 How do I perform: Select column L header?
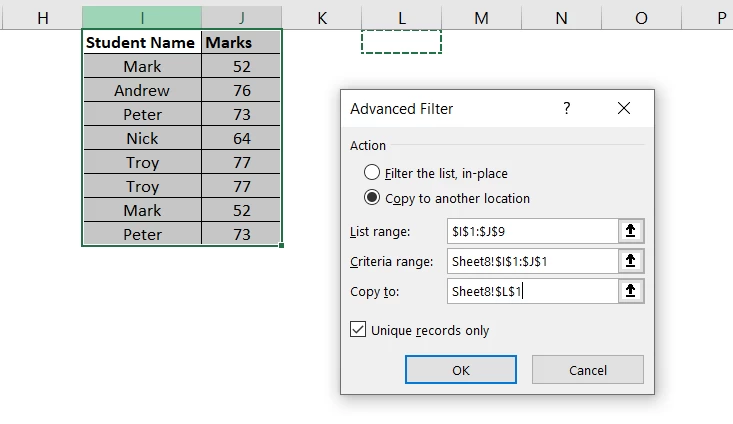coord(402,18)
